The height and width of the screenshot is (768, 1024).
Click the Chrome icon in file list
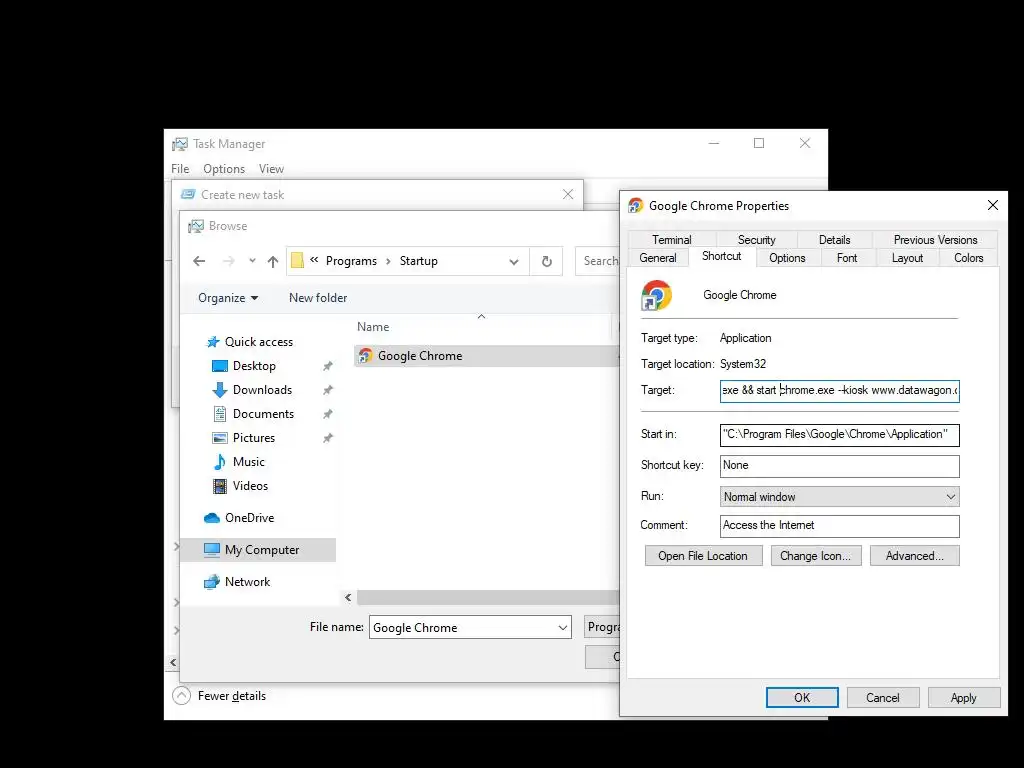click(366, 356)
